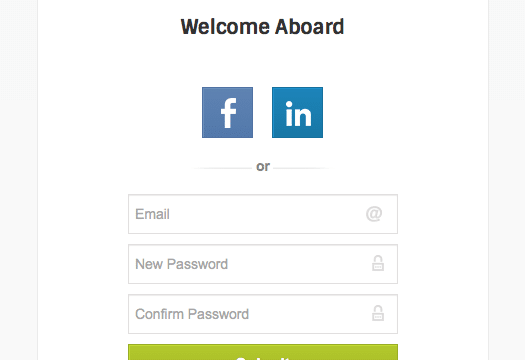Click the @ symbol in Email field
Screen dimensions: 525x360
pyautogui.click(x=374, y=214)
